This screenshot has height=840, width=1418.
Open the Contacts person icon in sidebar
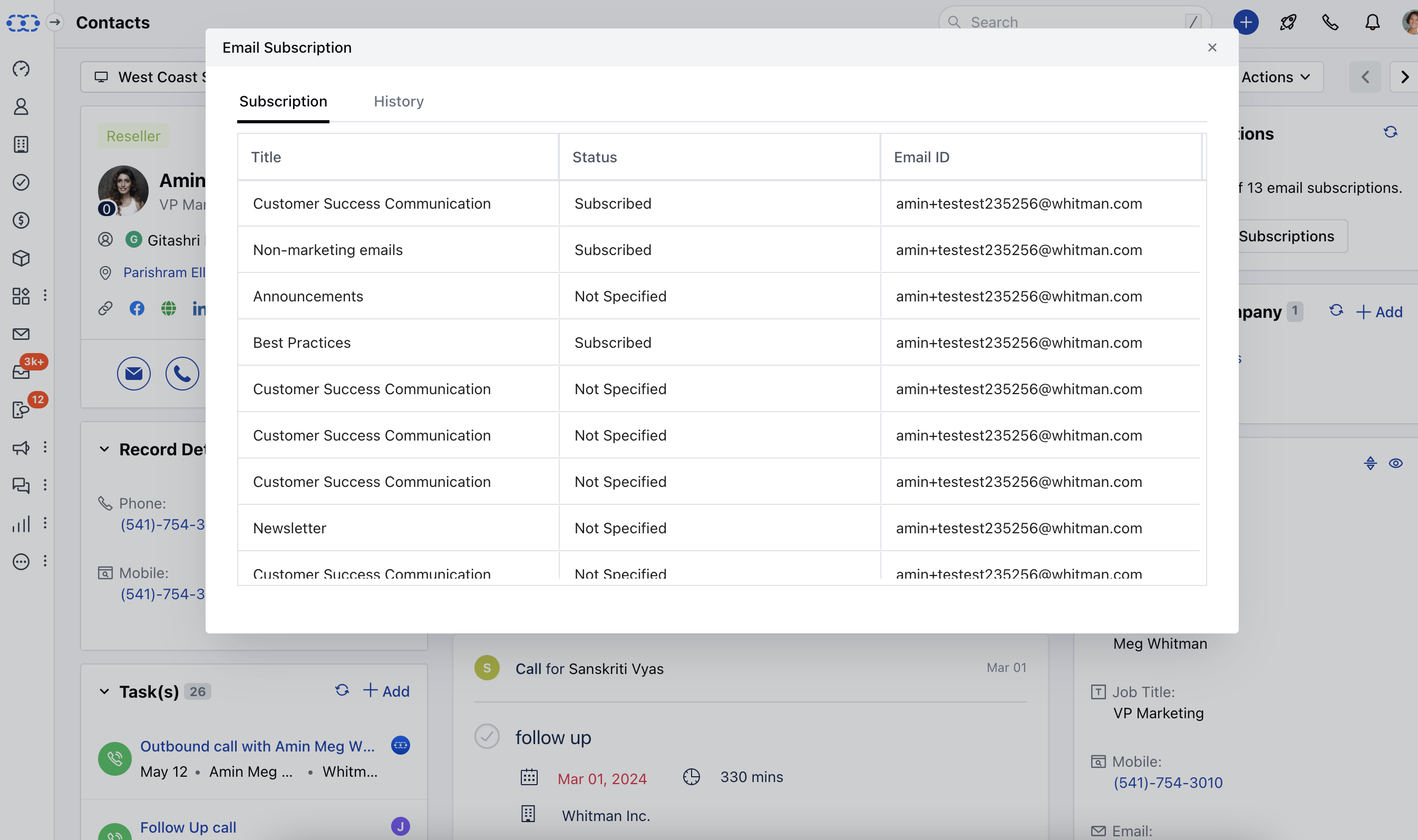[21, 107]
